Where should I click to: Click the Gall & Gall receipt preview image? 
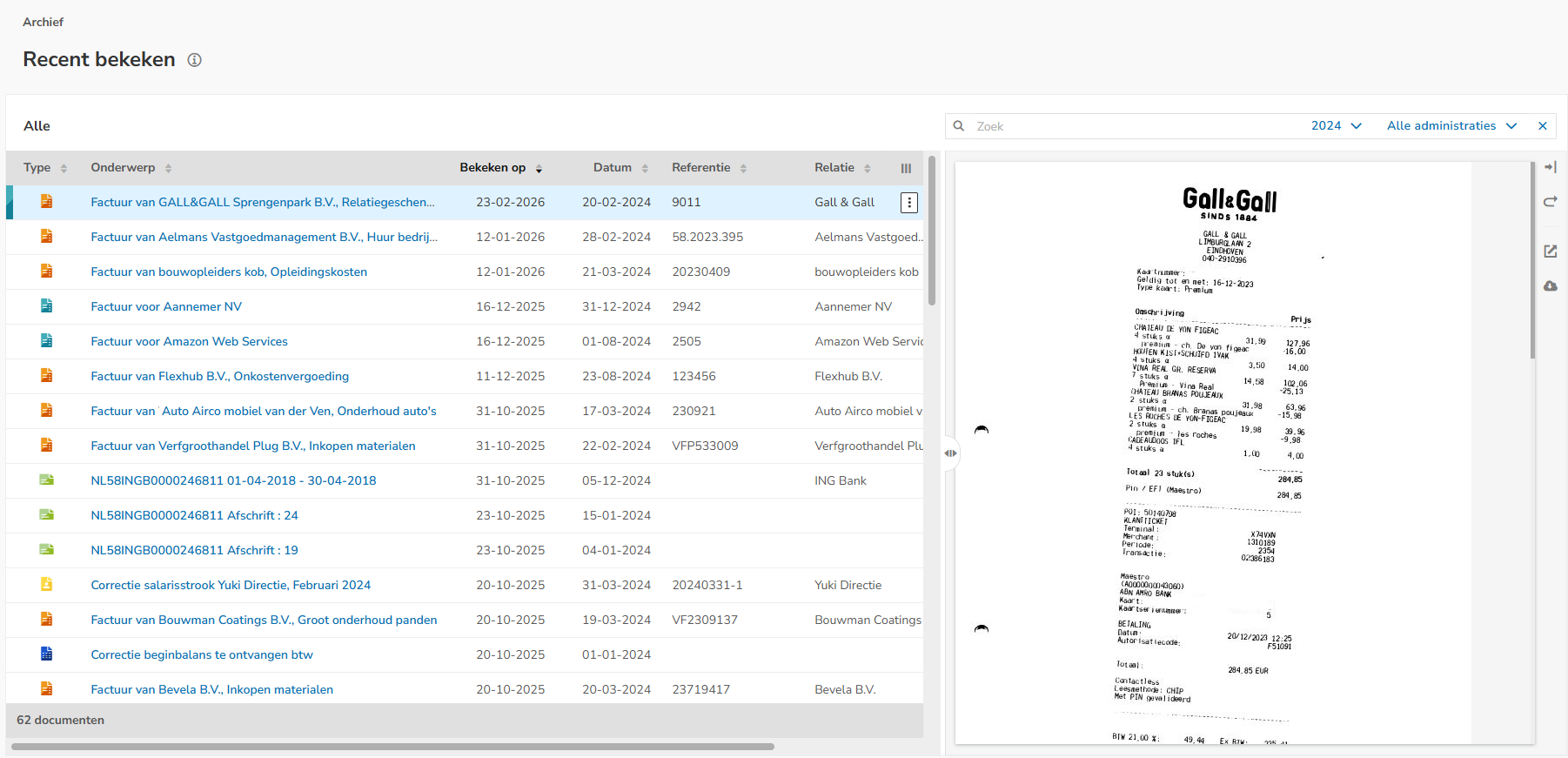1213,453
